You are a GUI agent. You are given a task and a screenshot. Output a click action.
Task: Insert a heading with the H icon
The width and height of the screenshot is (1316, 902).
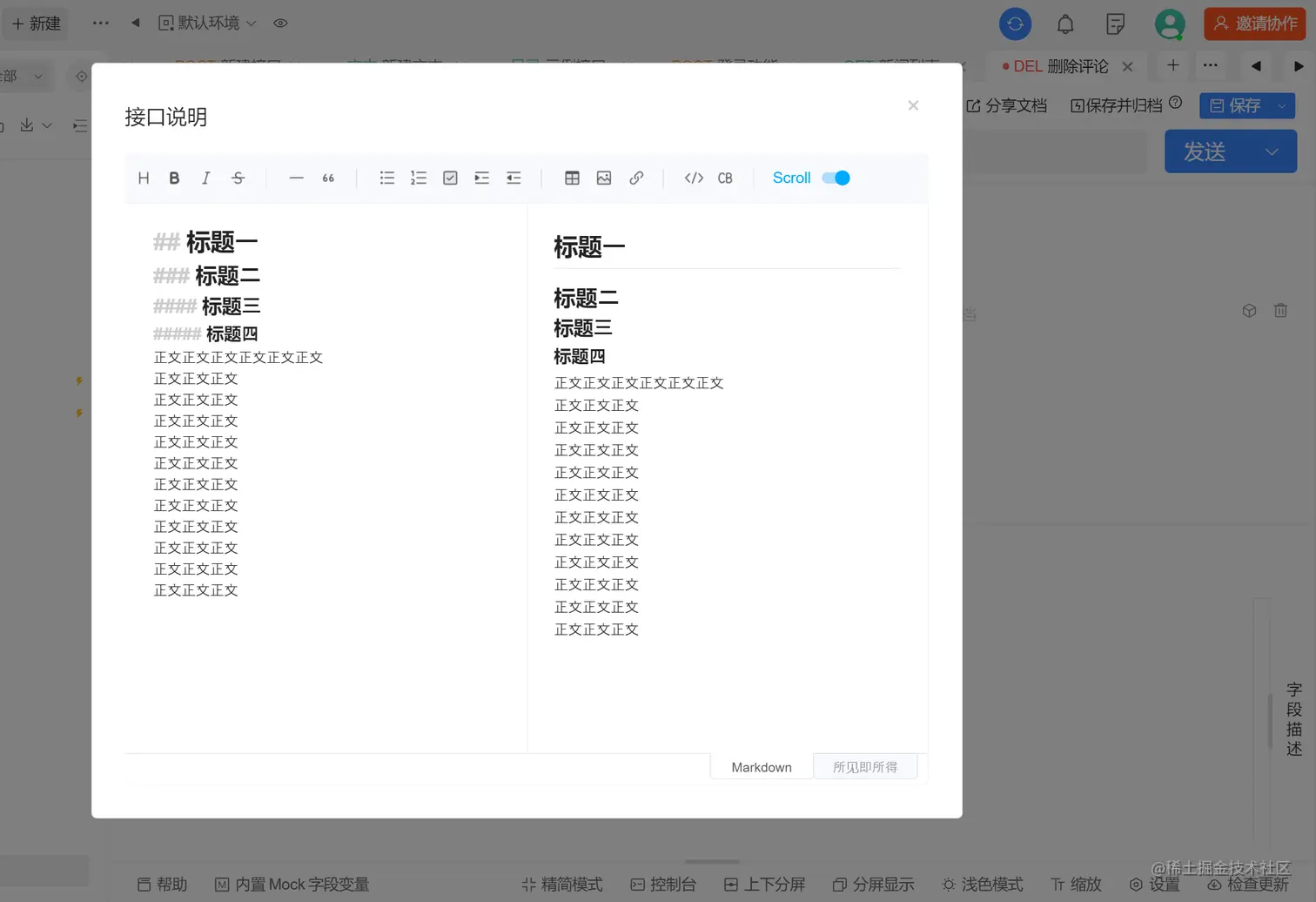[x=144, y=178]
